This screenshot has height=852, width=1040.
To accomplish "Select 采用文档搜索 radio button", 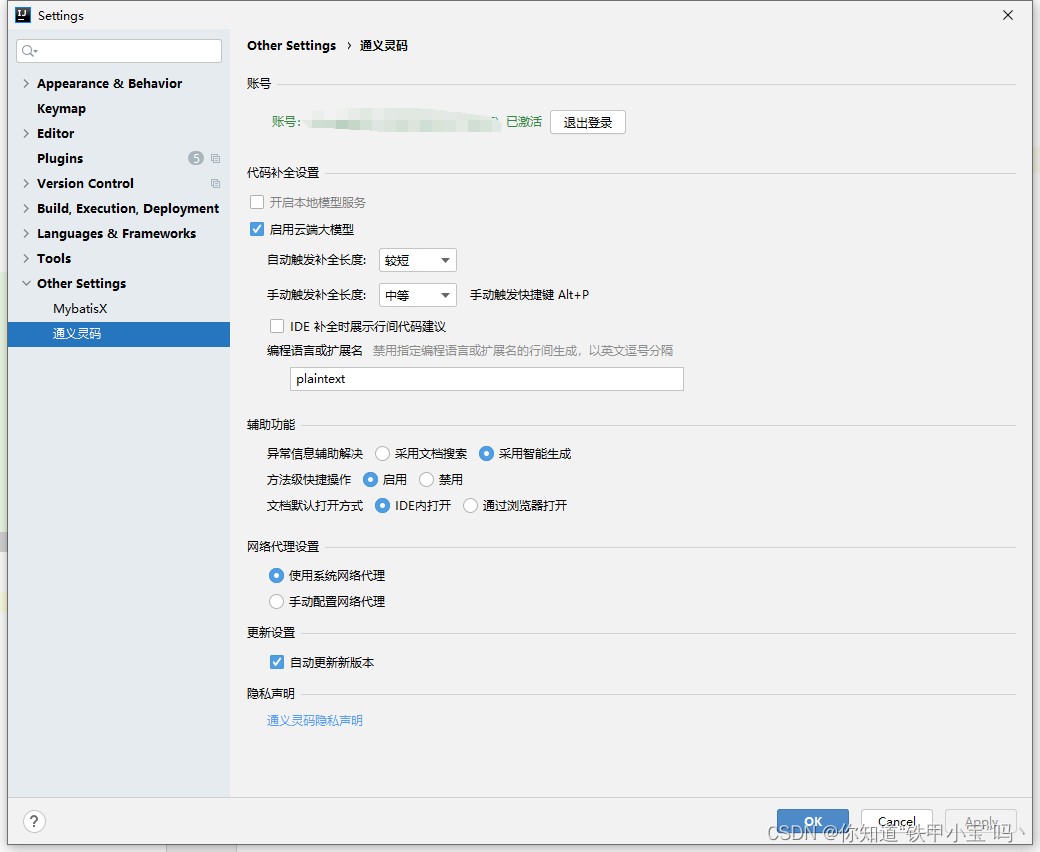I will click(382, 454).
